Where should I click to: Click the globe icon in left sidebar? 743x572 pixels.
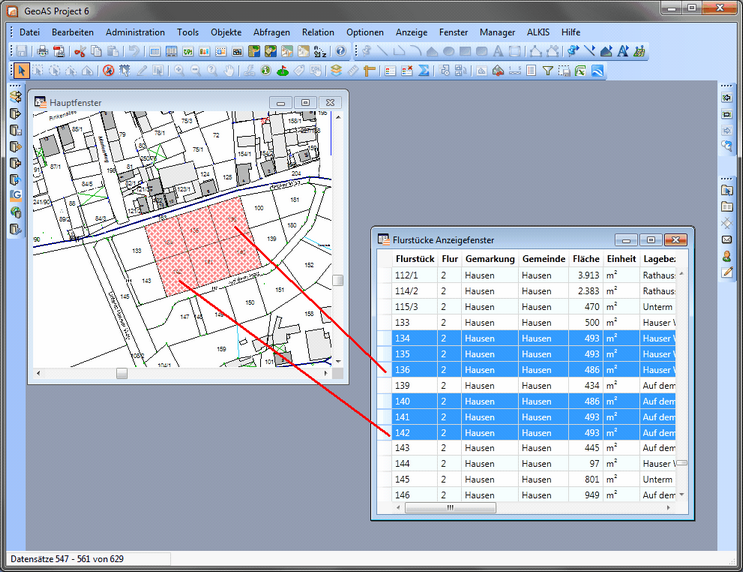(16, 212)
